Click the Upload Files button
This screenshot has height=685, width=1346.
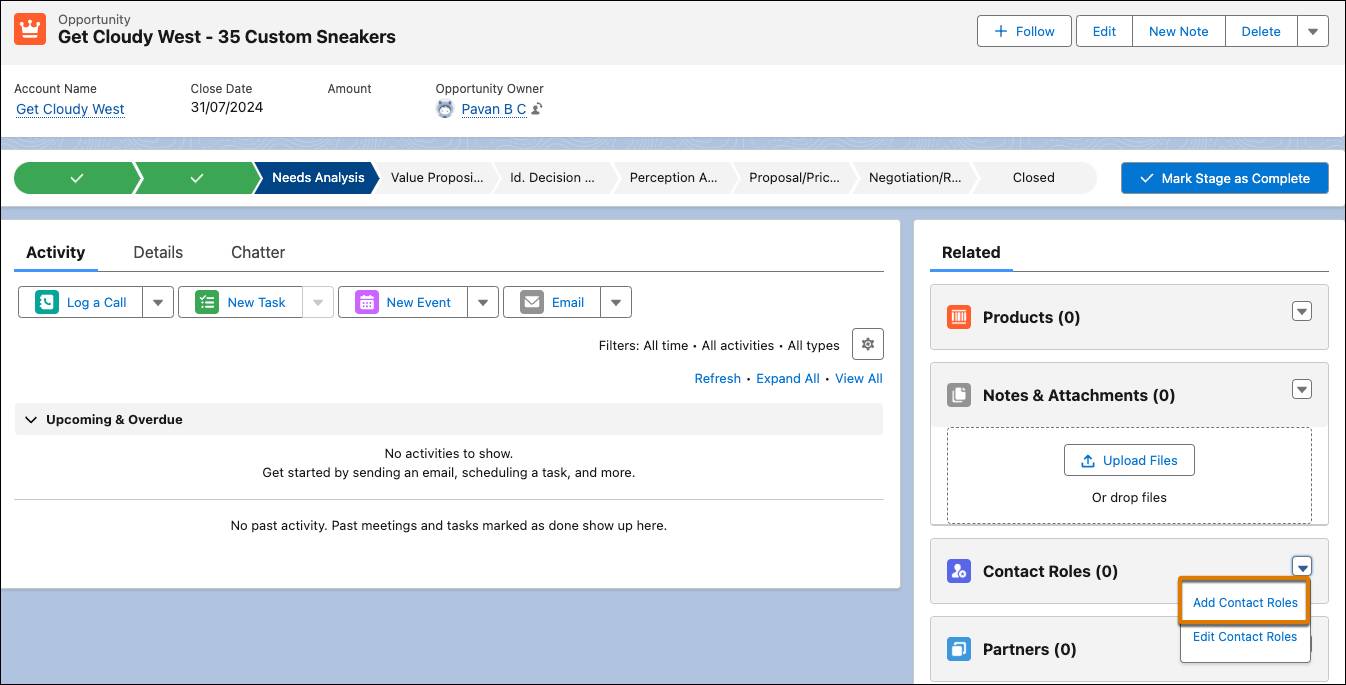1129,461
